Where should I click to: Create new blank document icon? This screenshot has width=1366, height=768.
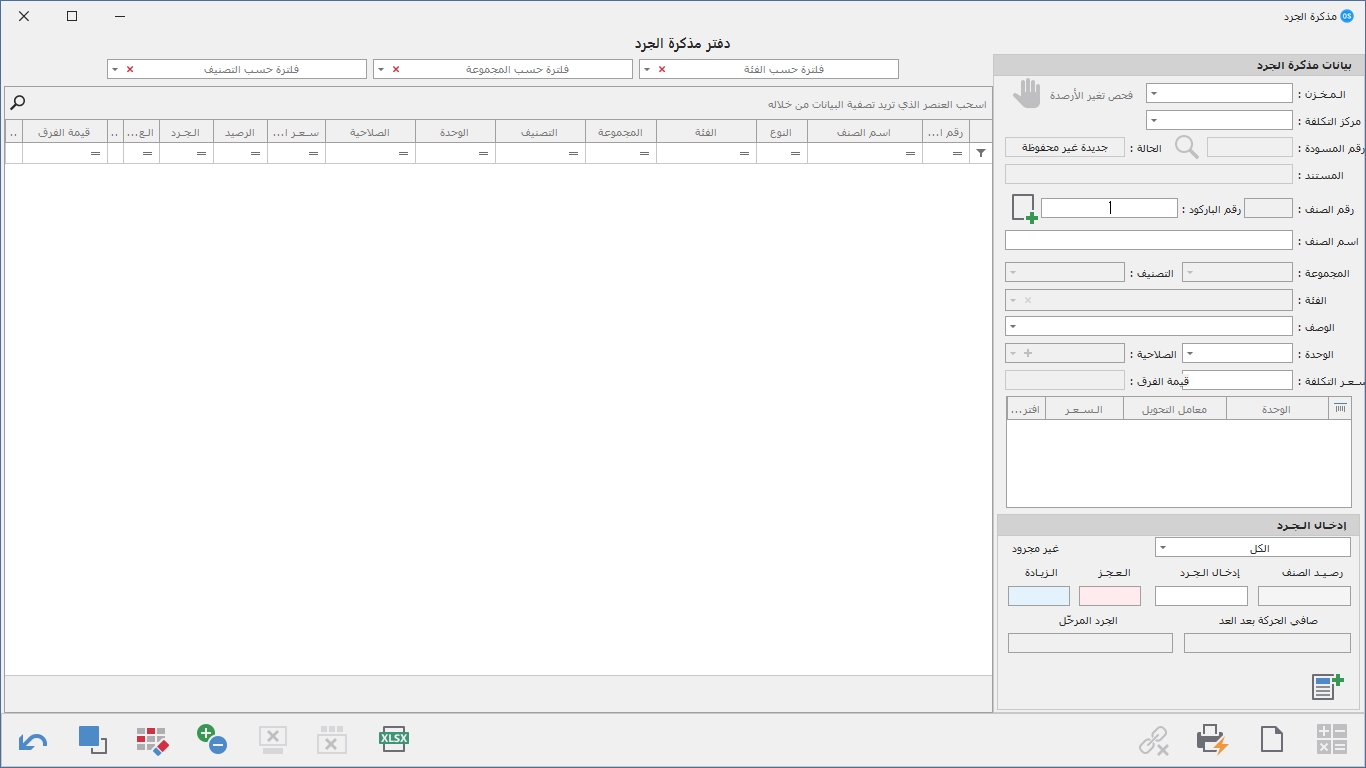(x=1271, y=741)
